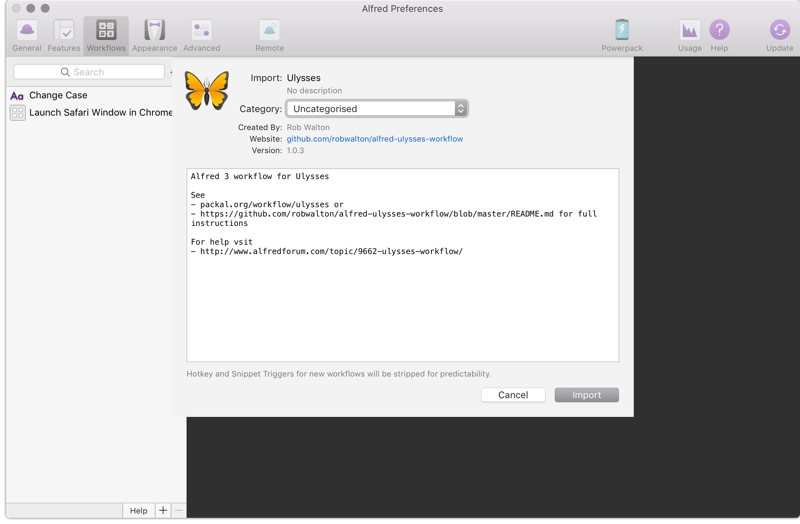The image size is (800, 524).
Task: Click the Help button in sidebar footer
Action: pos(138,510)
